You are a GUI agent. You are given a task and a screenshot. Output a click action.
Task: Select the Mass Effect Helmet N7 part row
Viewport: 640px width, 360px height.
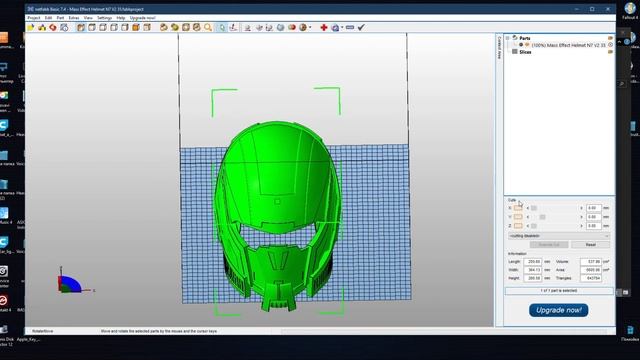[x=568, y=45]
